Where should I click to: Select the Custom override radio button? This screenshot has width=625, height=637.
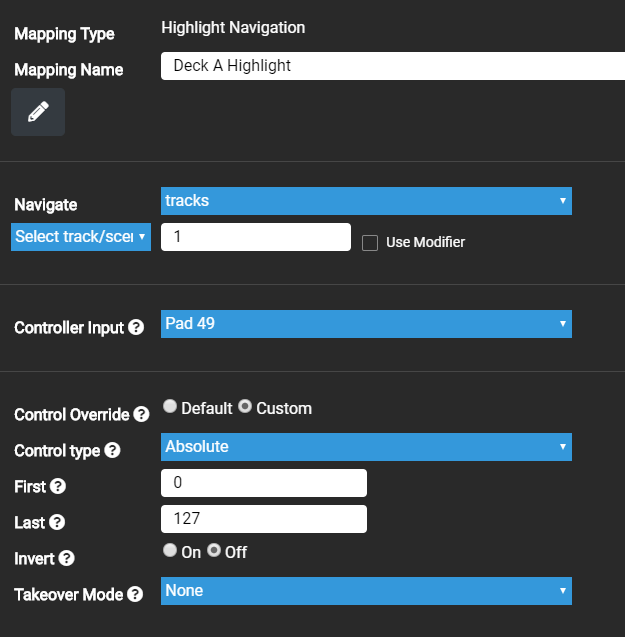coord(245,407)
